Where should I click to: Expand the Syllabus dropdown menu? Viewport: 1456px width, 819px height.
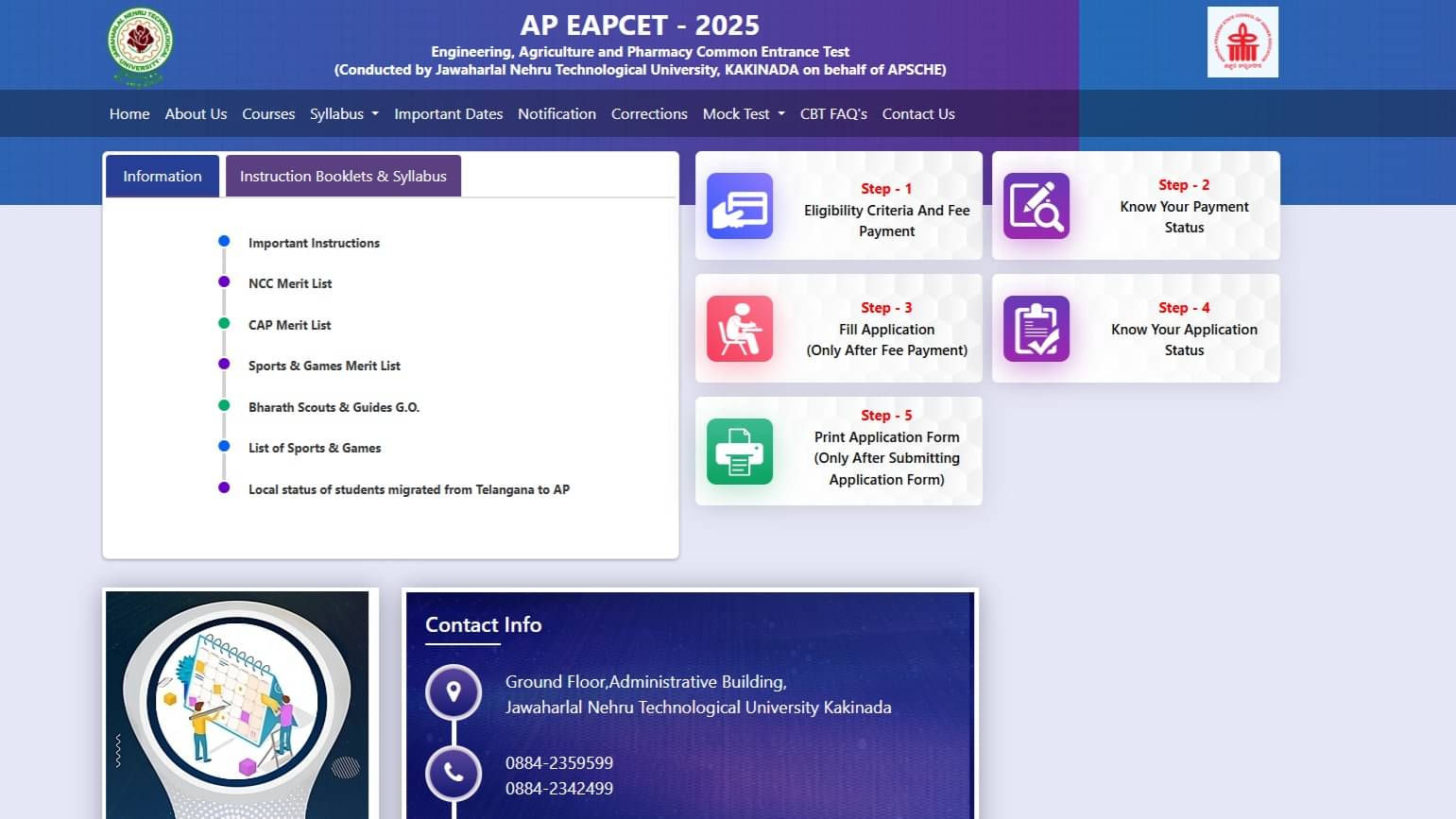click(x=344, y=113)
